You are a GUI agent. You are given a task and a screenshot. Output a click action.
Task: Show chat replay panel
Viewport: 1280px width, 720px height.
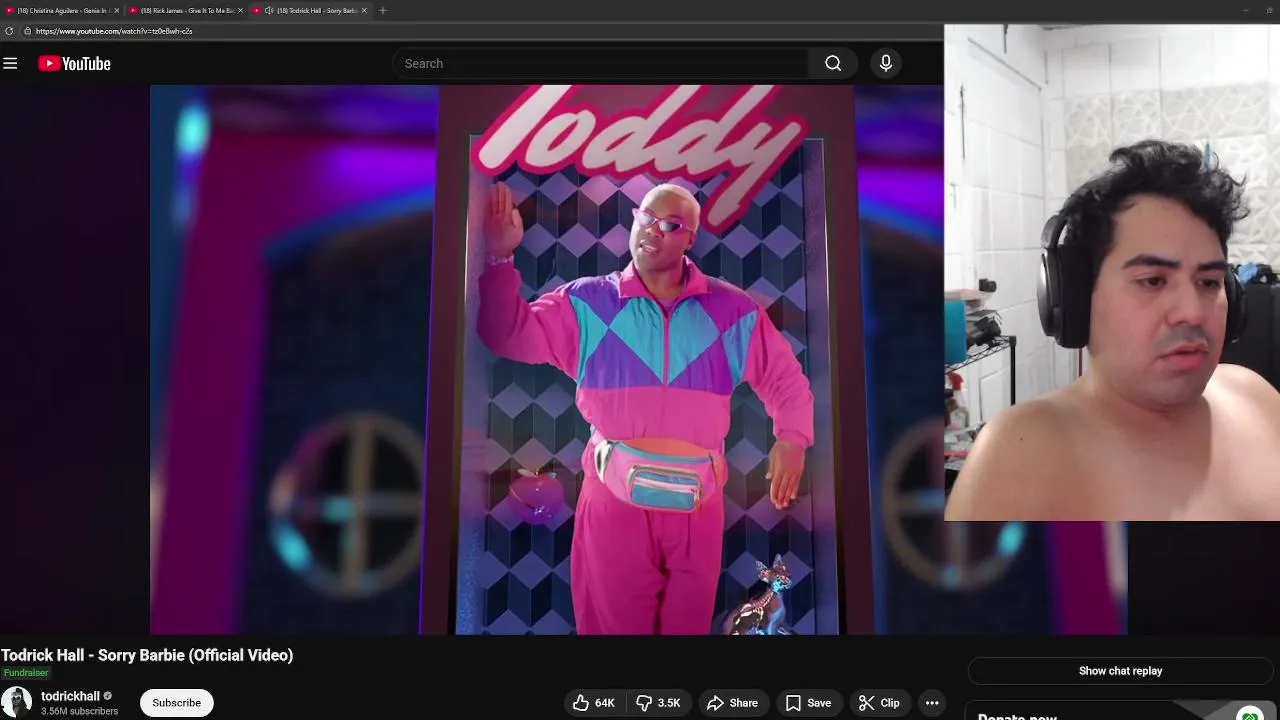coord(1120,671)
